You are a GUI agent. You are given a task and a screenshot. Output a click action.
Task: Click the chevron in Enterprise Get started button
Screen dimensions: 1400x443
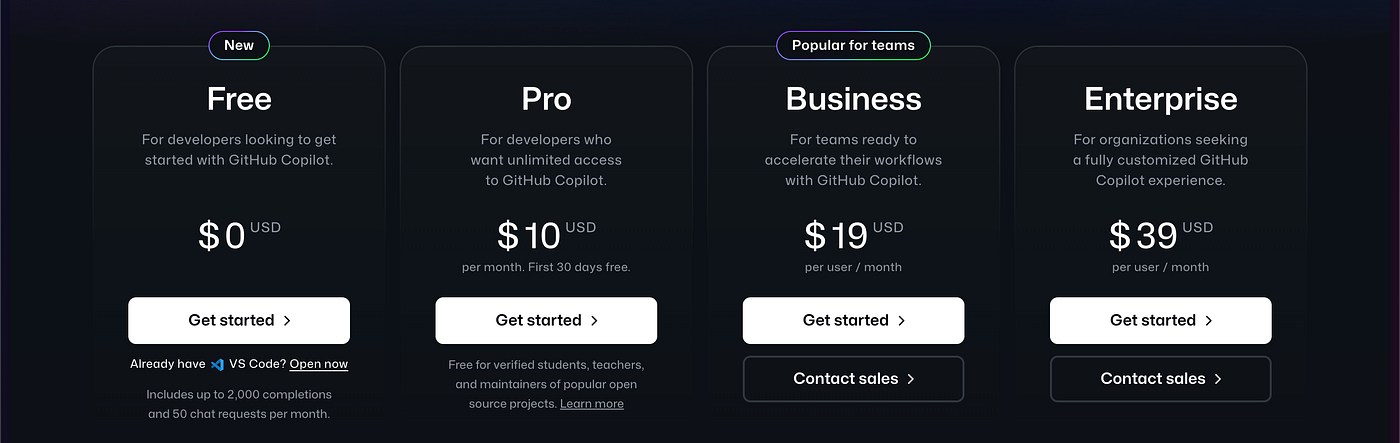1208,321
